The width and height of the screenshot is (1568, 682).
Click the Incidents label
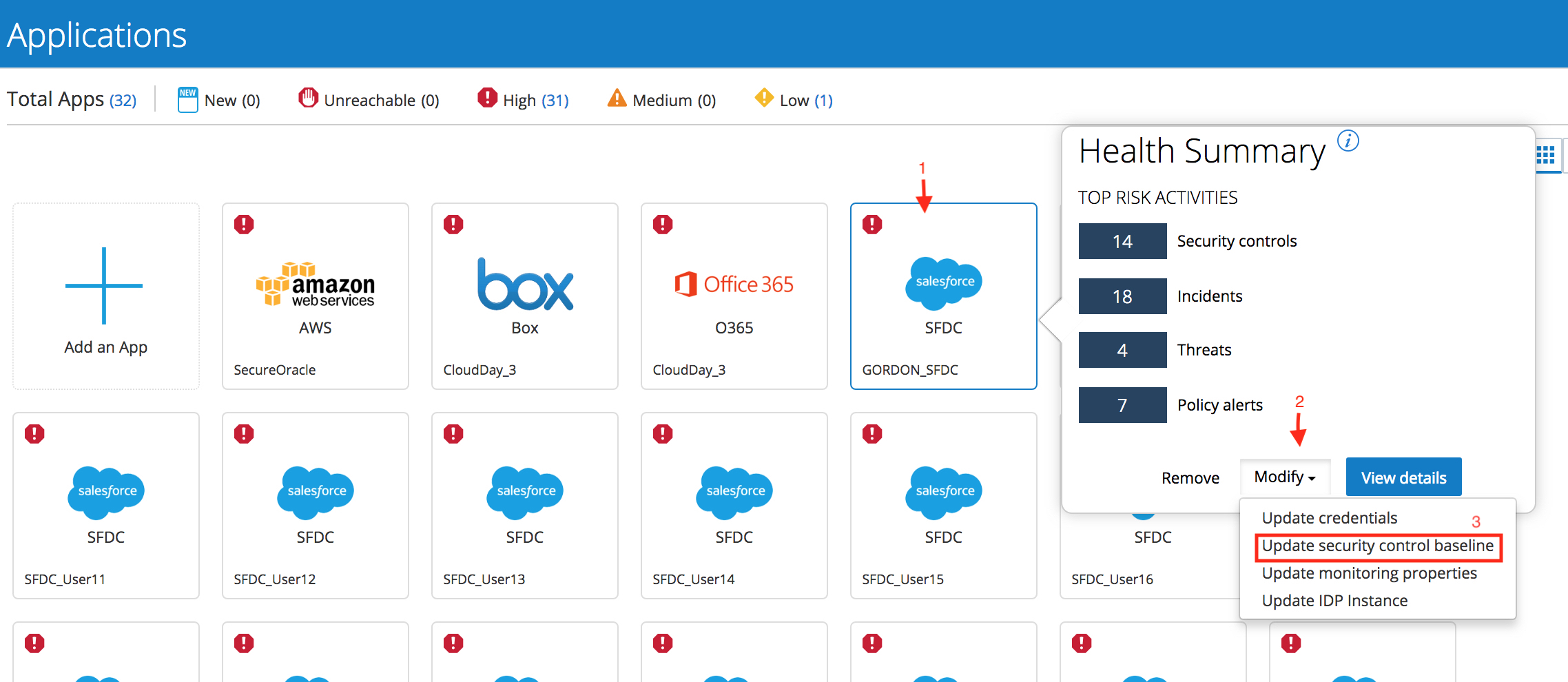point(1210,296)
